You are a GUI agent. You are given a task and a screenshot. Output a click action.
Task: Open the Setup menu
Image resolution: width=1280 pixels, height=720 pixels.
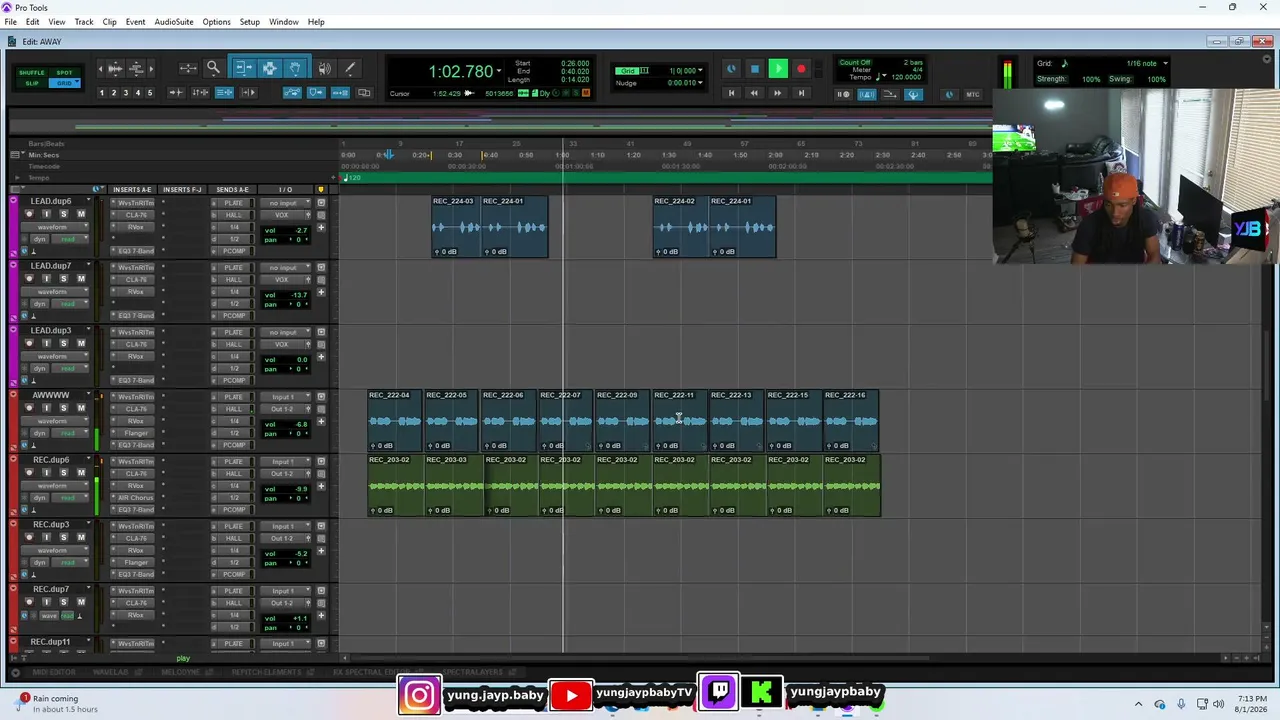(249, 22)
